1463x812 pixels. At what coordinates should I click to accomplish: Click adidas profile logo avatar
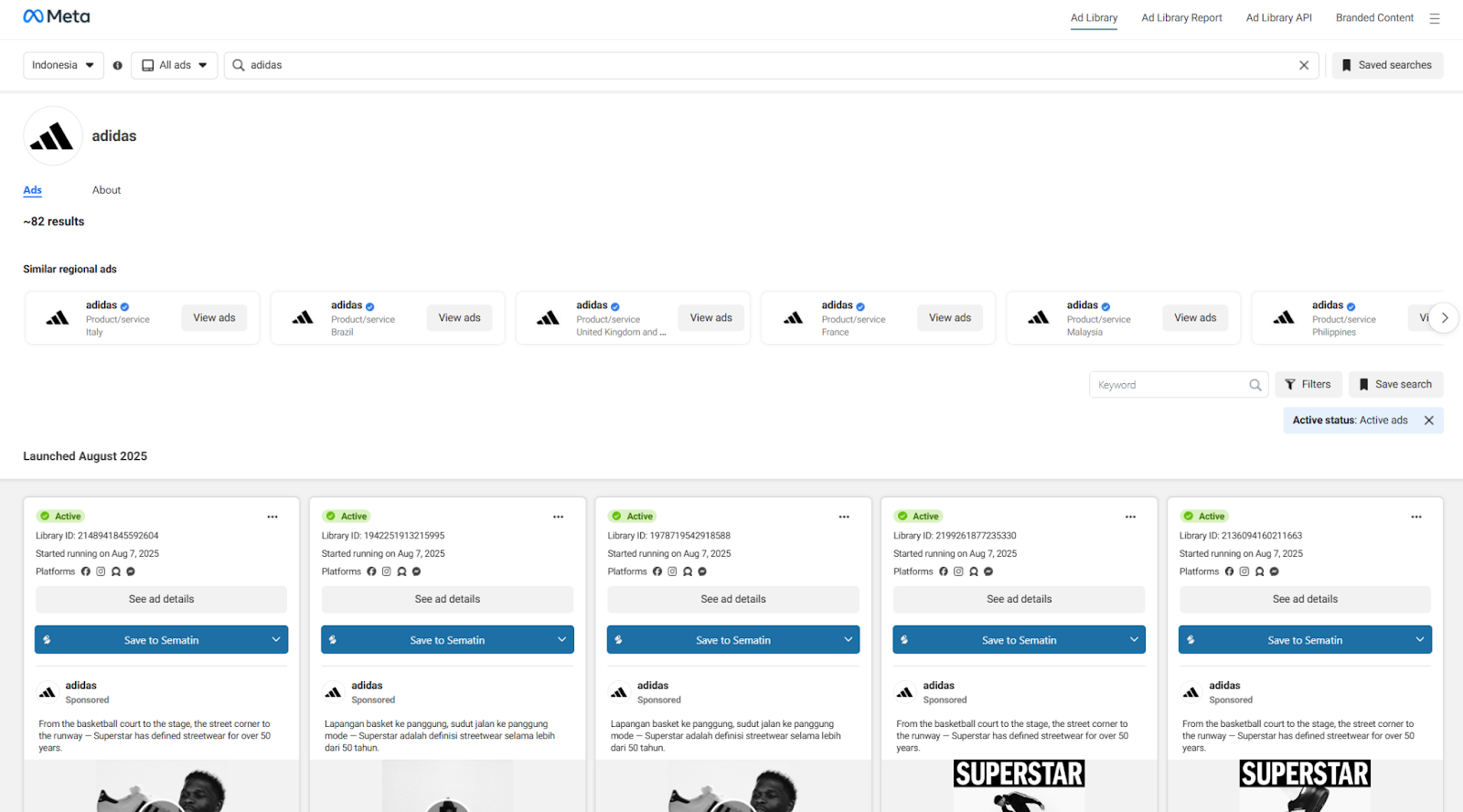[53, 136]
